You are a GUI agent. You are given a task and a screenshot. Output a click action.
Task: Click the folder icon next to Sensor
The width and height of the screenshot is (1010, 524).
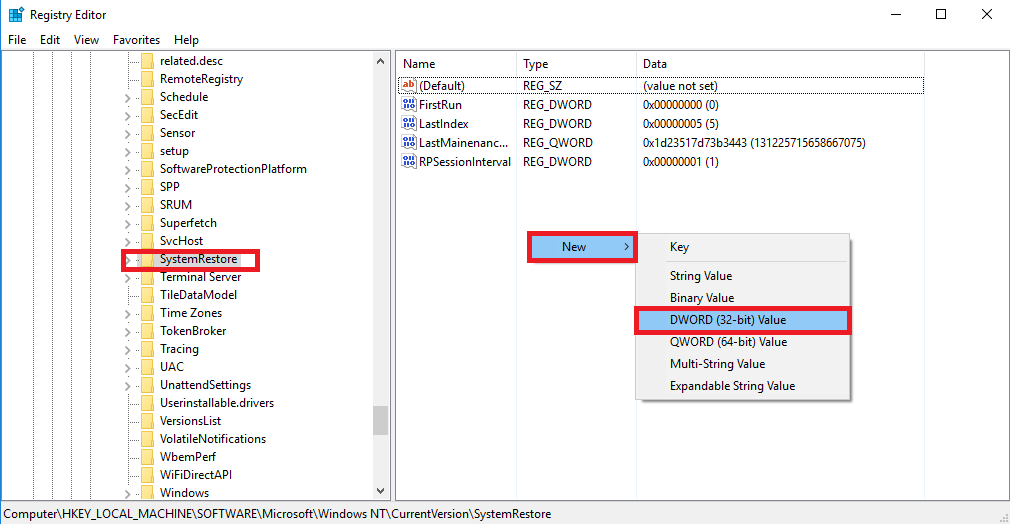(x=148, y=133)
